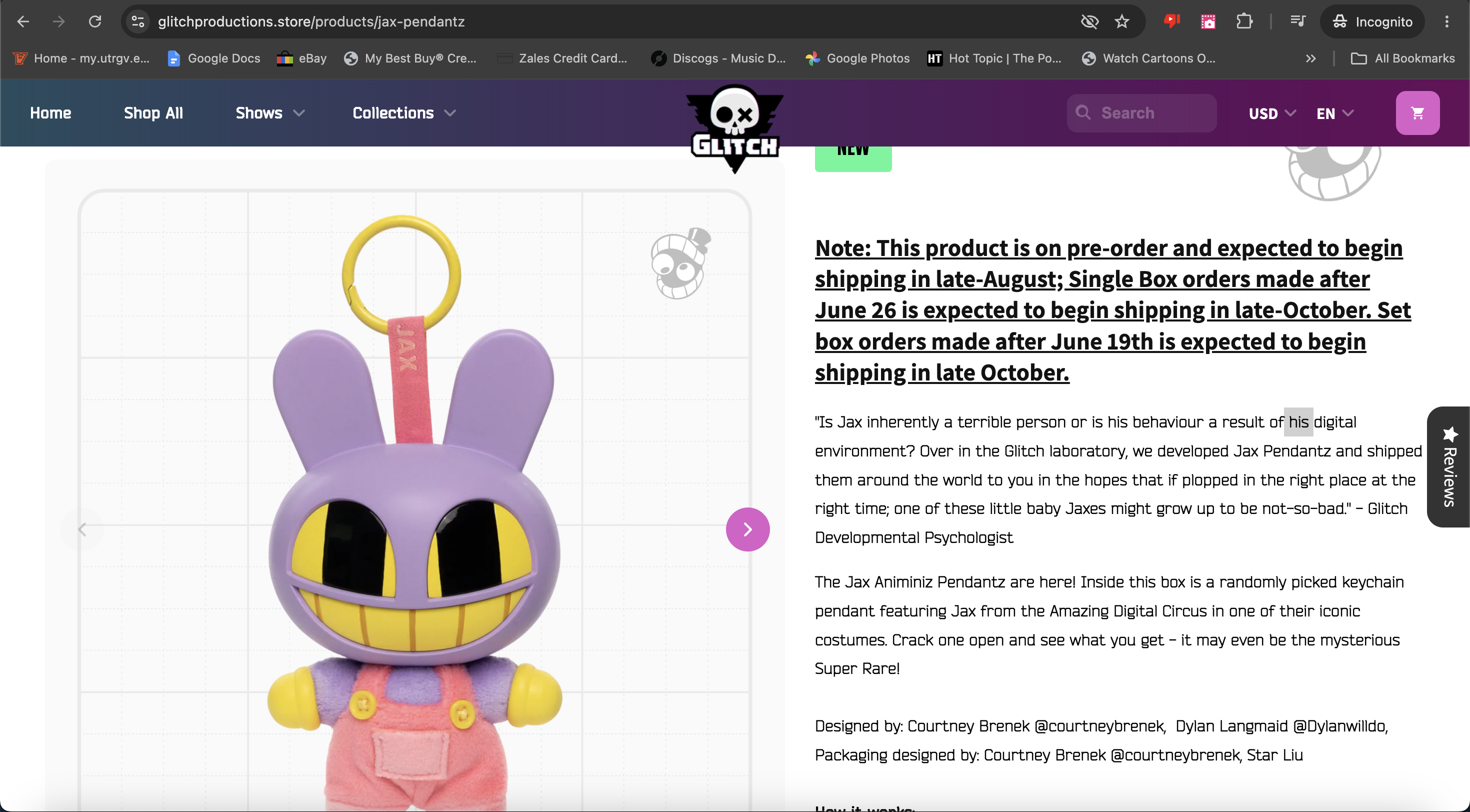
Task: Navigate to Home in the store menu
Action: 51,113
